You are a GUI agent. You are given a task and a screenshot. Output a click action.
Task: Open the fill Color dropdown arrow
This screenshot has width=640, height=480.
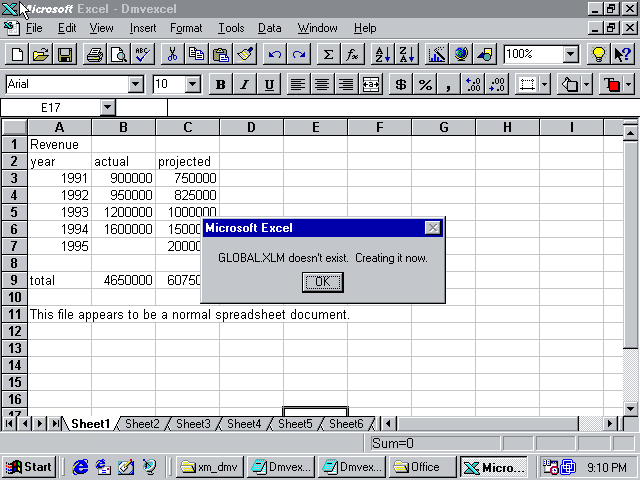tap(587, 84)
